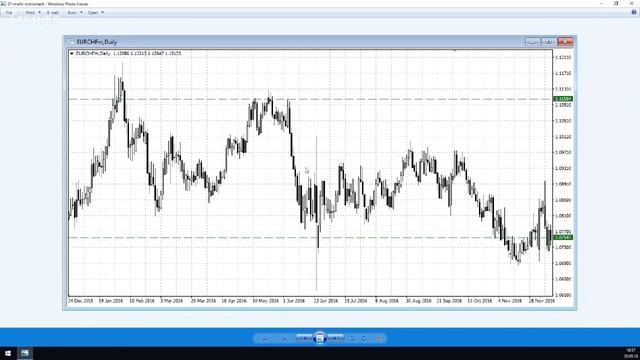The image size is (640, 360).
Task: Click the upper green price tag
Action: click(563, 99)
